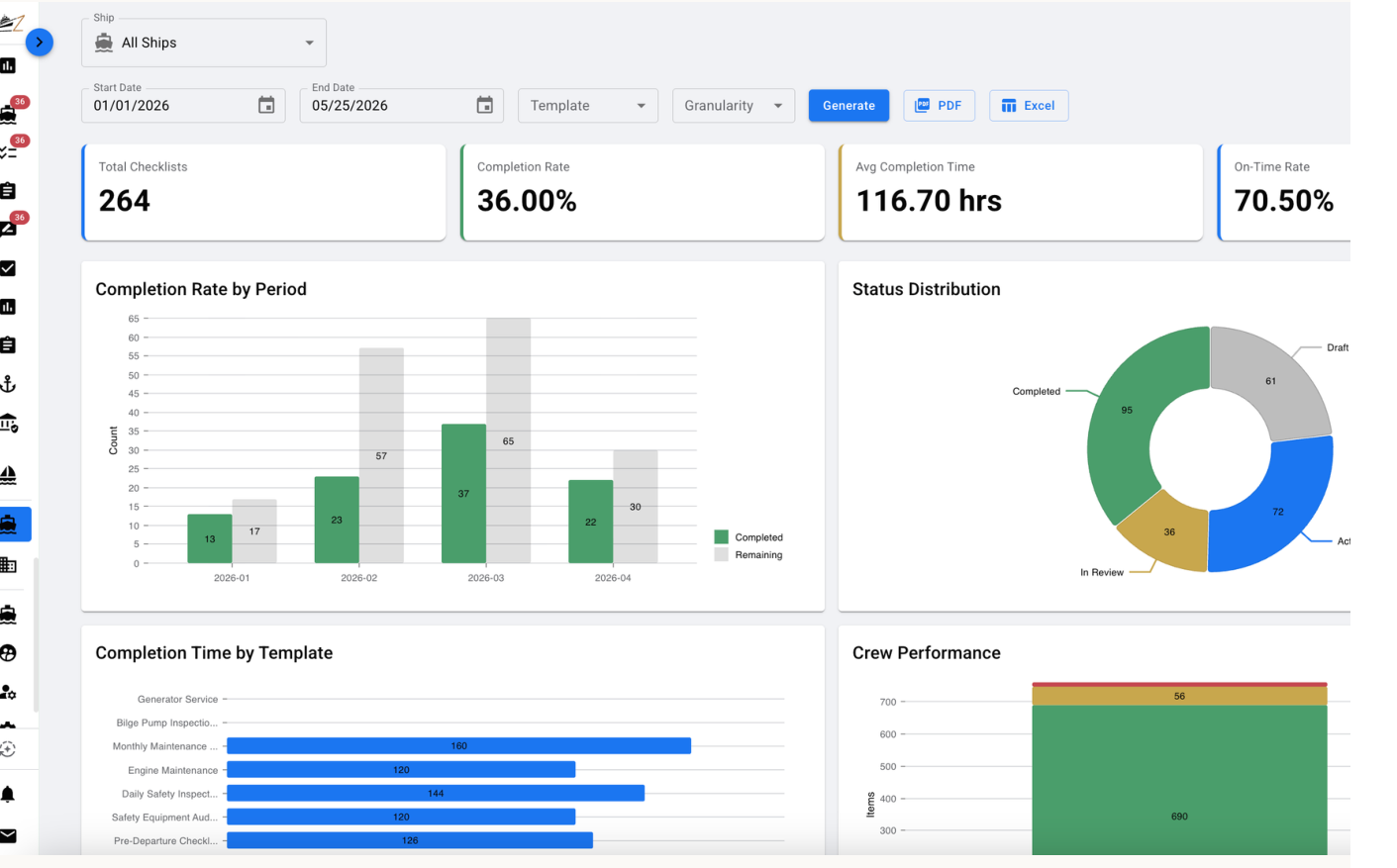This screenshot has height=868, width=1397.
Task: Click the gold In Review donut segment 36
Action: [x=1169, y=531]
